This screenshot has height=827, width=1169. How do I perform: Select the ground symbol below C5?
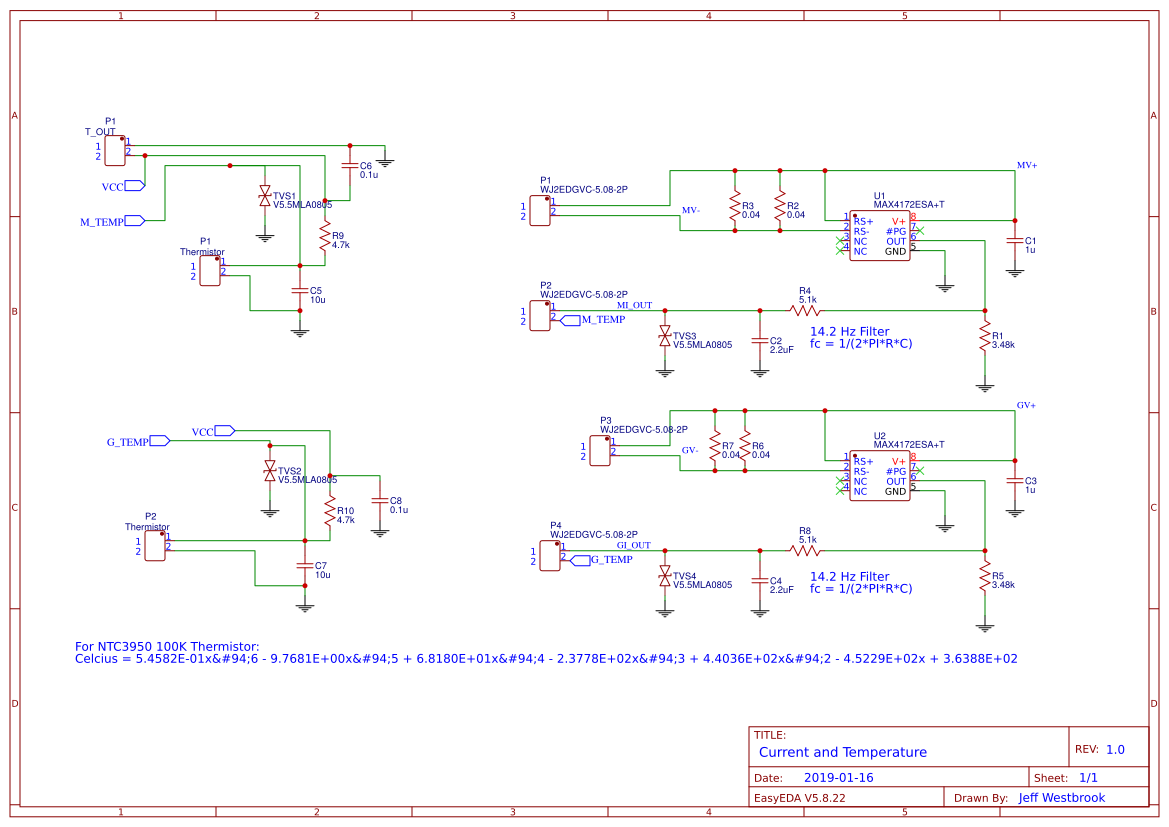(299, 330)
